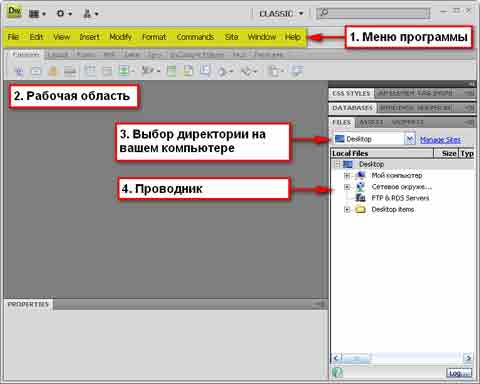Expand the Мой компьютер node
The image size is (480, 384).
click(x=347, y=175)
